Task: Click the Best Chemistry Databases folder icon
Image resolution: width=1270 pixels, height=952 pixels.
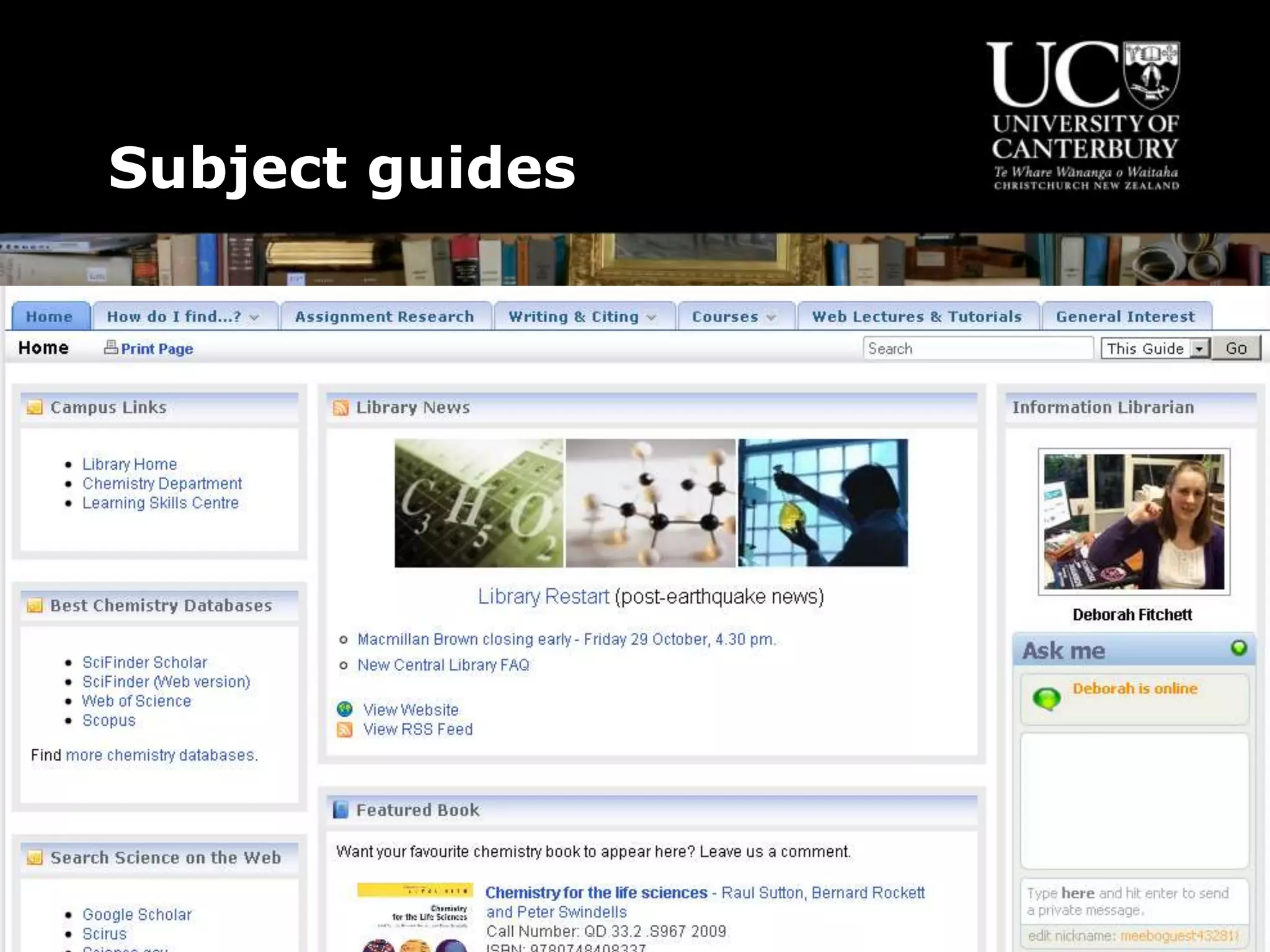Action: (35, 605)
